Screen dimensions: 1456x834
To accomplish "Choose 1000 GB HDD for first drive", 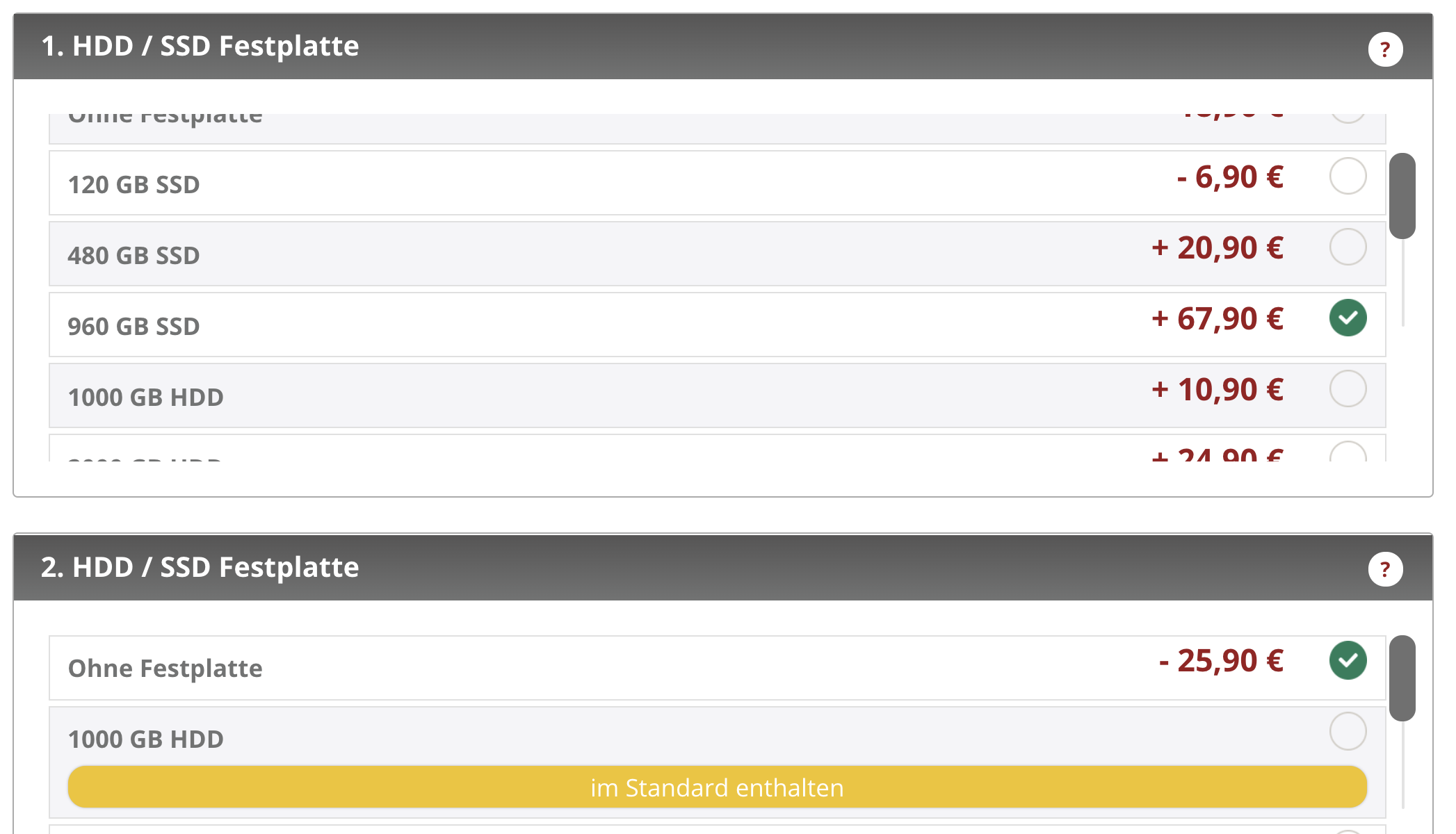I will click(1348, 389).
